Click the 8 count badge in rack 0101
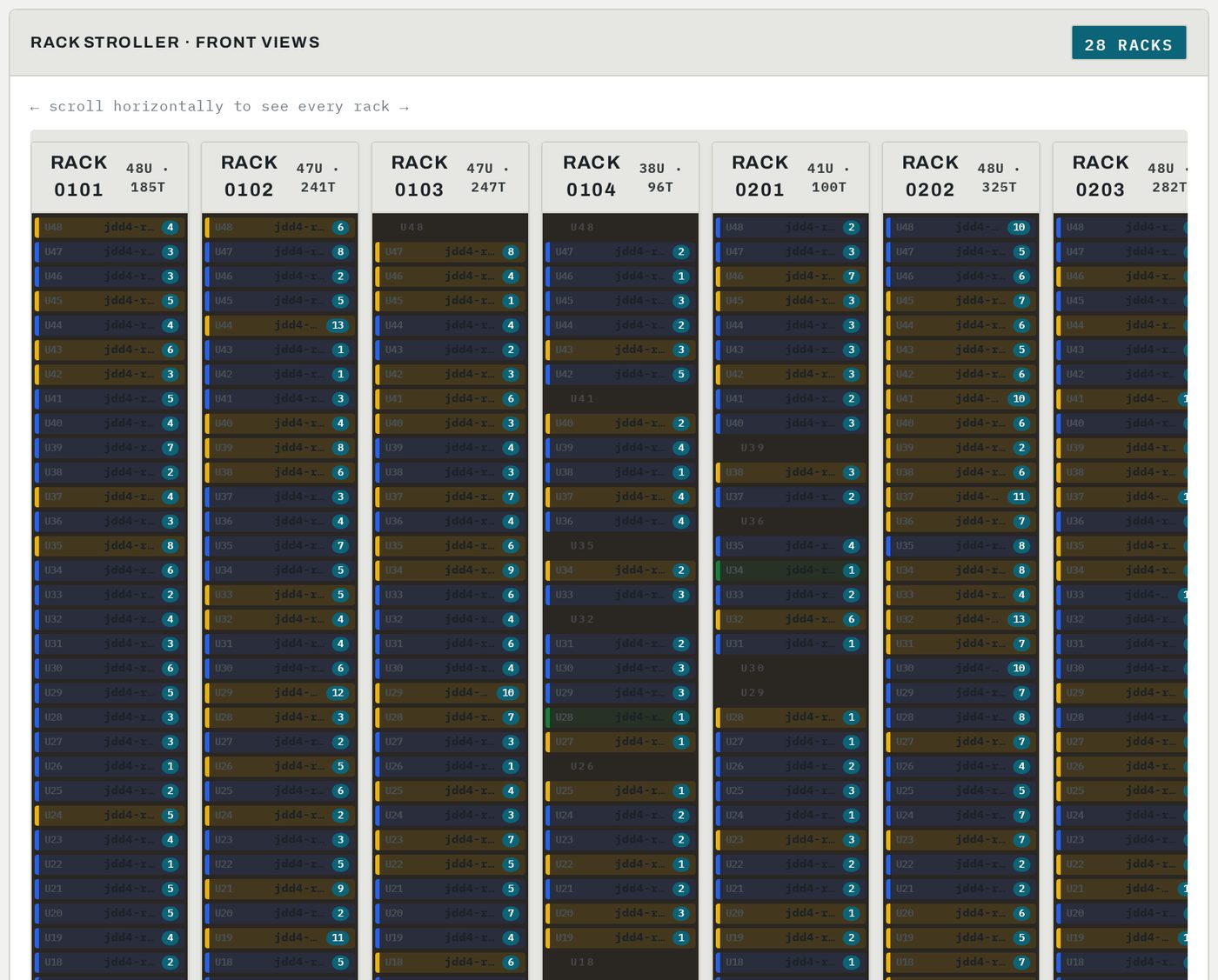 tap(171, 546)
